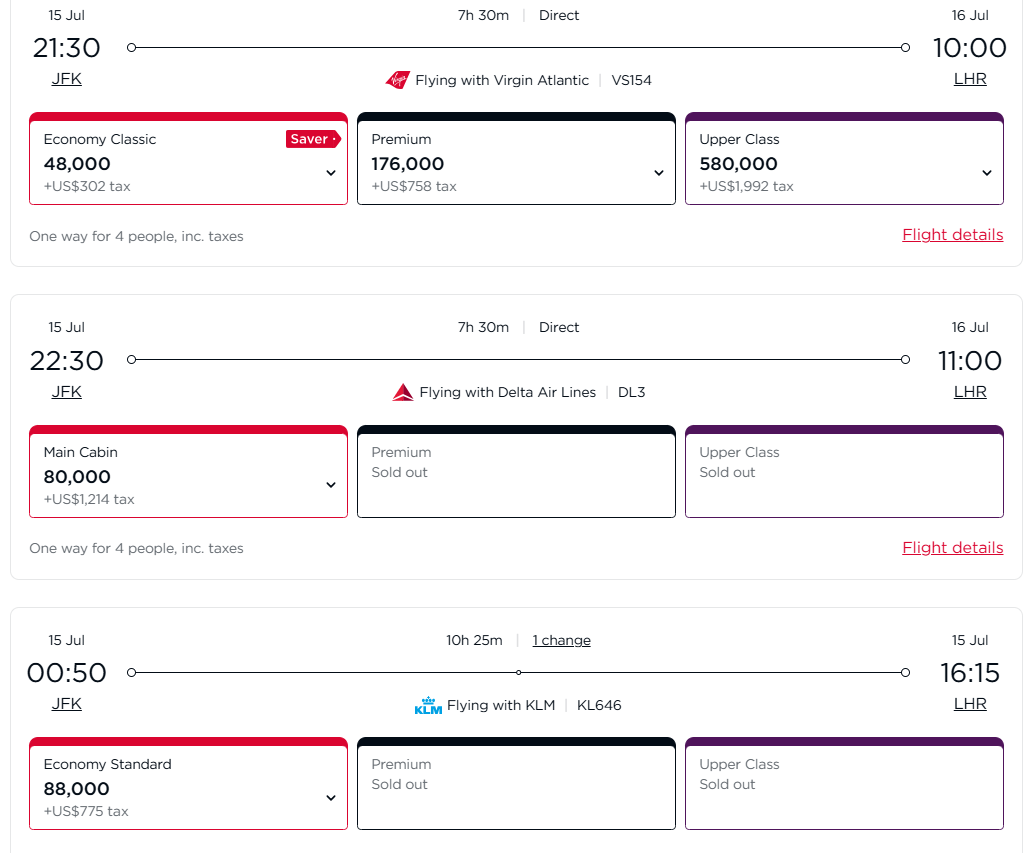
Task: Click the Saver tag on Economy Classic
Action: [x=312, y=139]
